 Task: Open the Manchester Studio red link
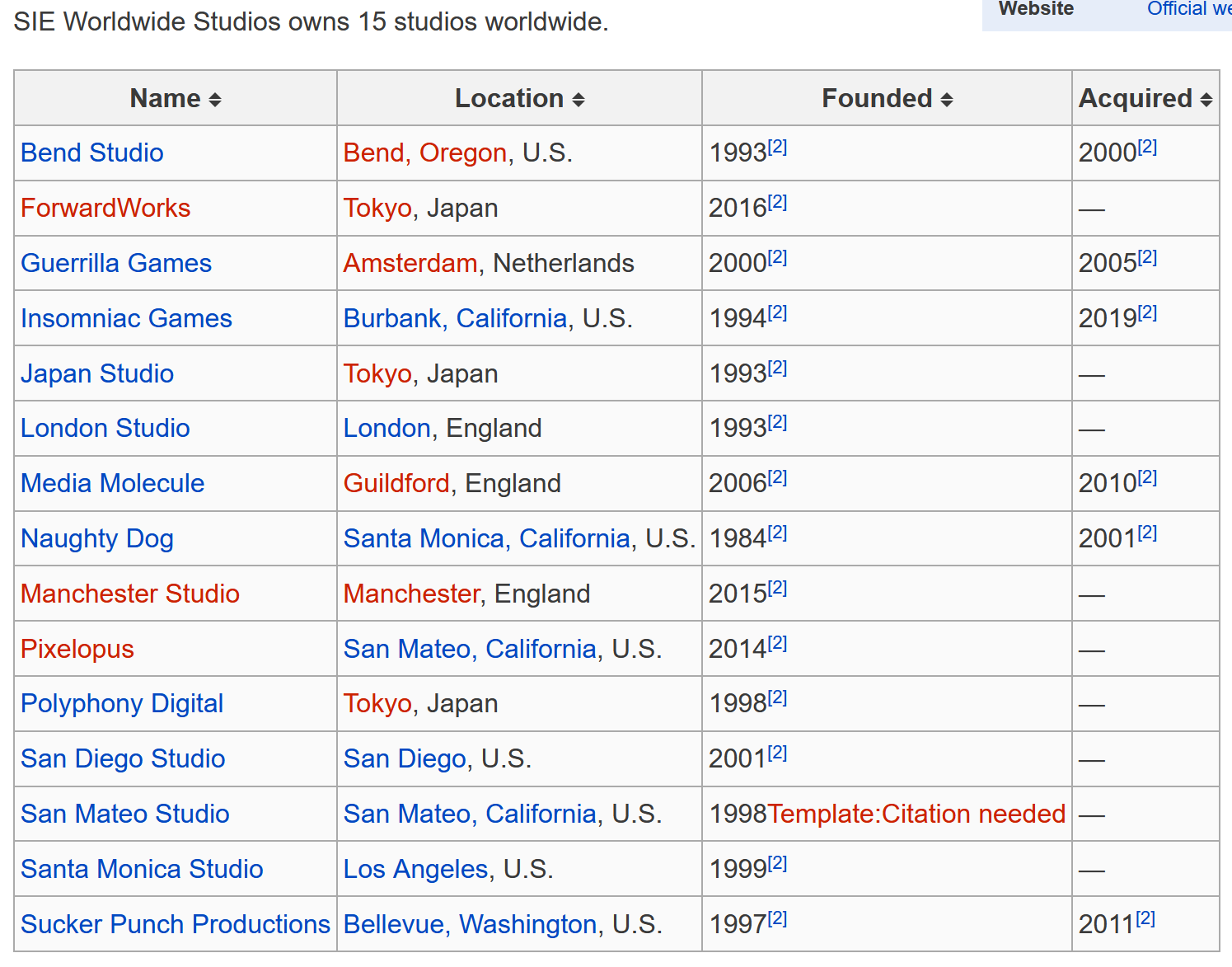tap(130, 594)
